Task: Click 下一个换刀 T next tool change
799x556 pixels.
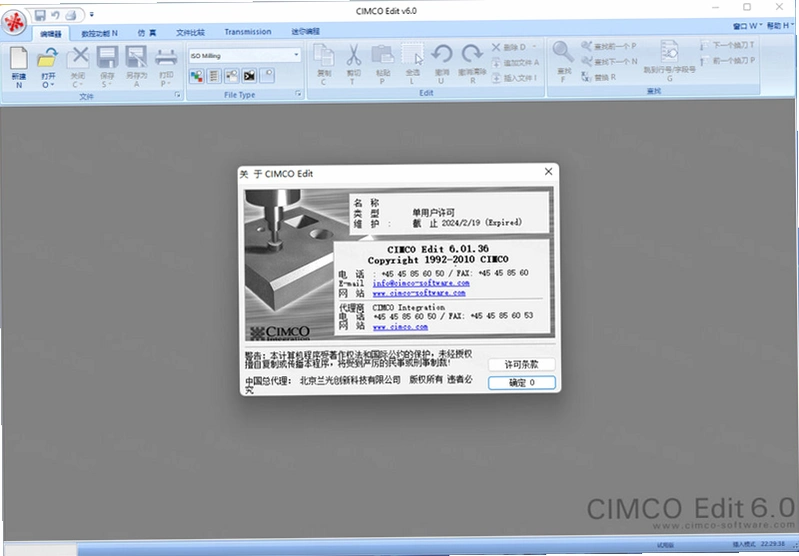Action: (728, 45)
